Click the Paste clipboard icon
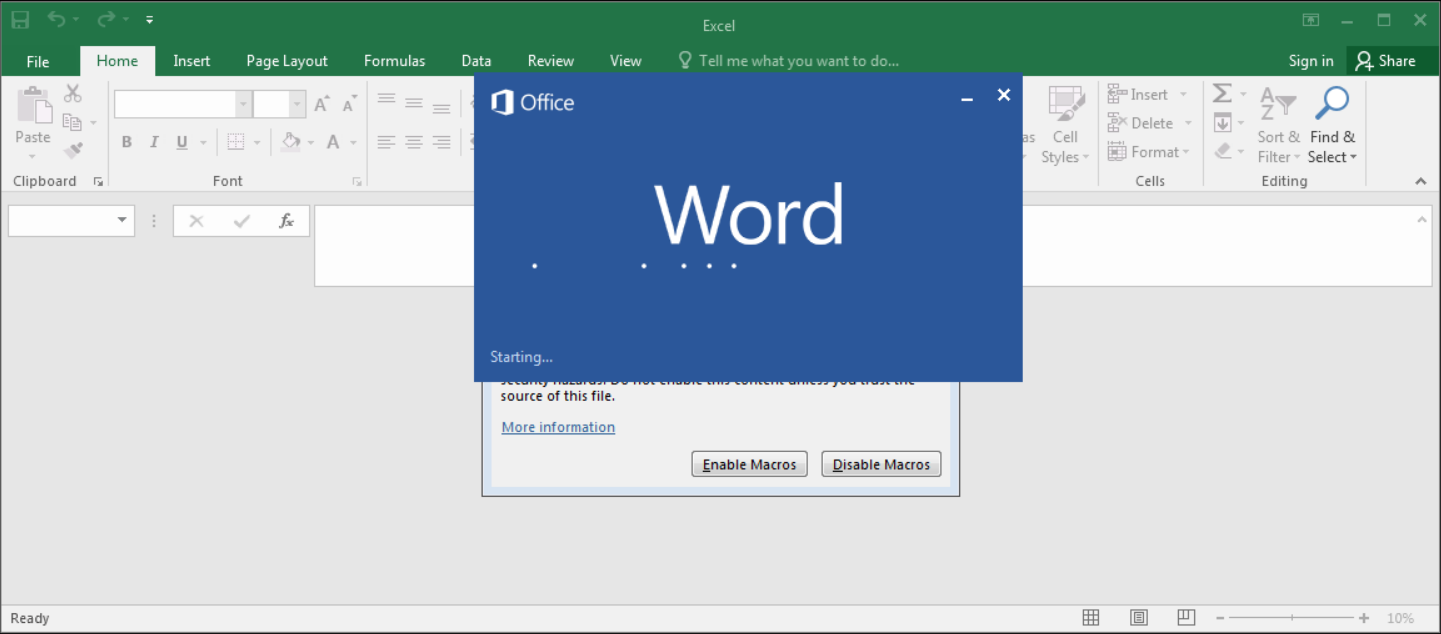The width and height of the screenshot is (1441, 634). [x=33, y=106]
